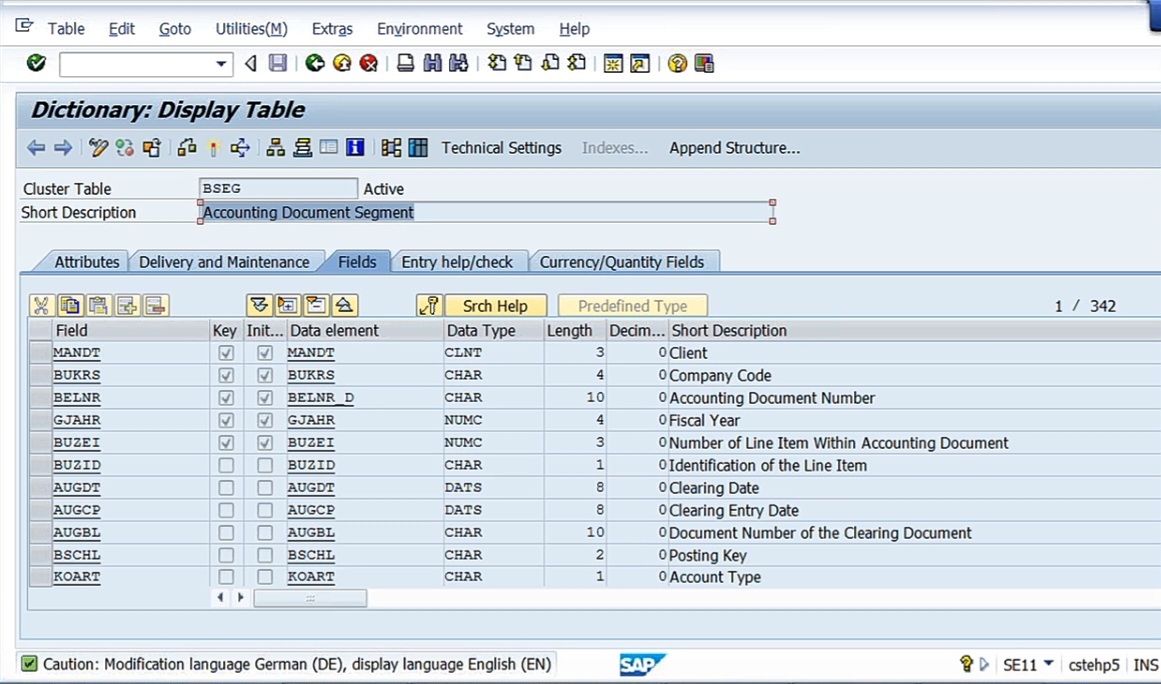Click the Insert Row icon
Viewport: 1161px width, 684px height.
[x=127, y=305]
